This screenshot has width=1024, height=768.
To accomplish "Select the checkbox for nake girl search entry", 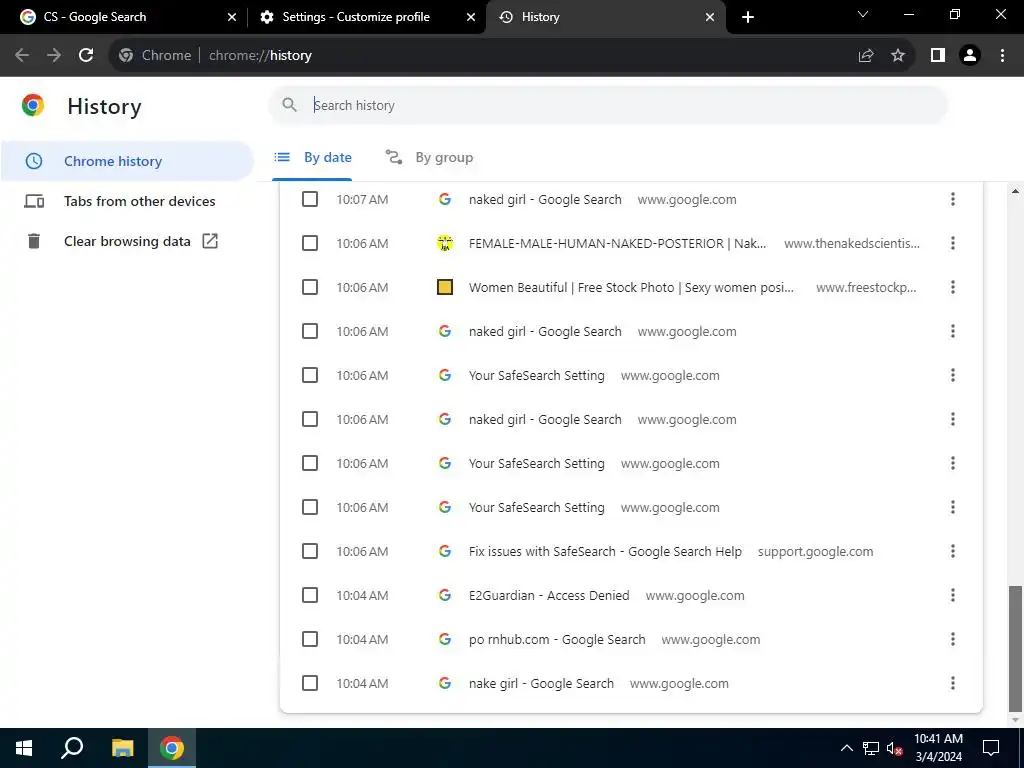I will [310, 683].
